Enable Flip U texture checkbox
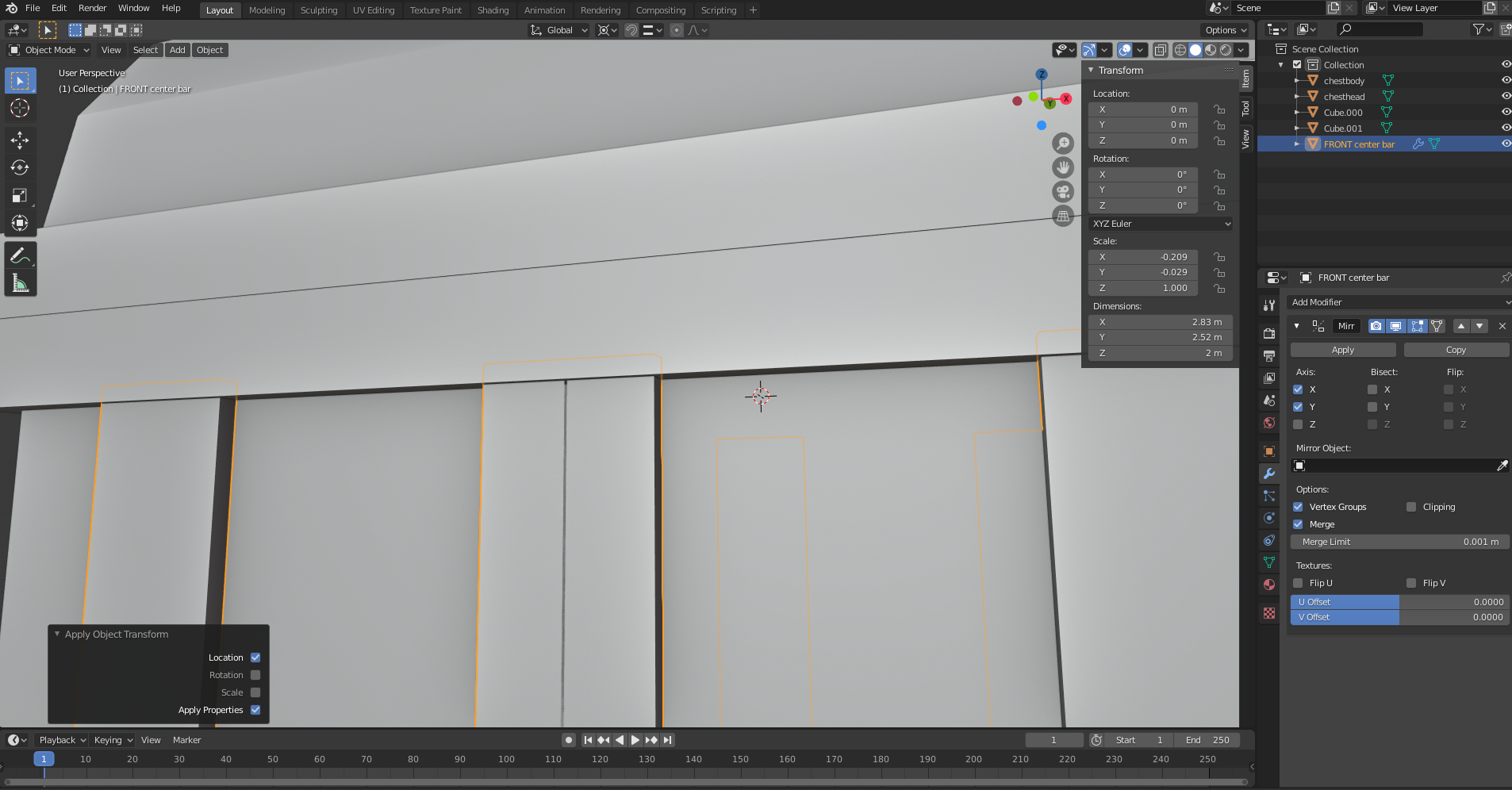Viewport: 1512px width, 790px height. [x=1298, y=583]
